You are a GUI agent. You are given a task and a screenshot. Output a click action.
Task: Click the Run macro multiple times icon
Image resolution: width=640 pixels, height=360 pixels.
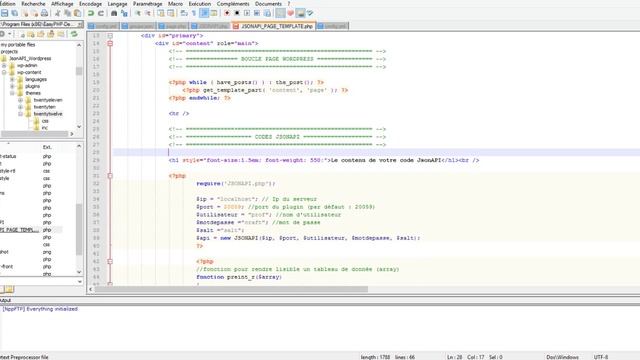point(257,13)
